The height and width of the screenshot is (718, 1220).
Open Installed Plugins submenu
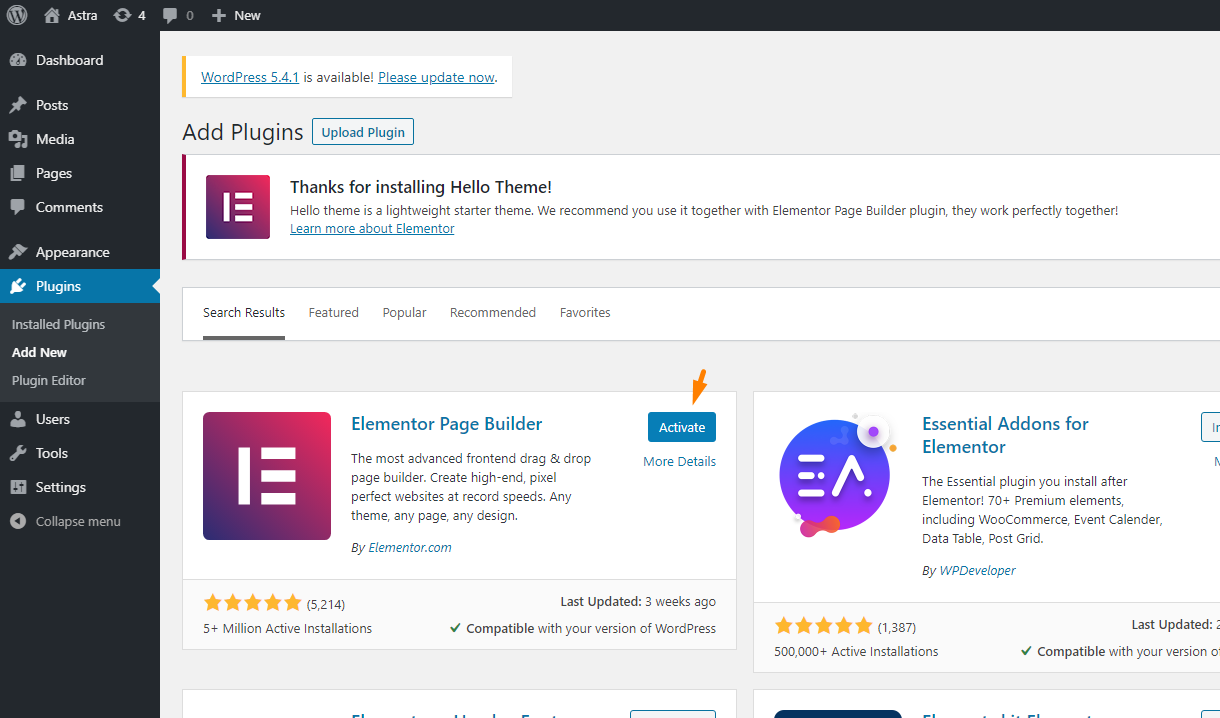[58, 324]
